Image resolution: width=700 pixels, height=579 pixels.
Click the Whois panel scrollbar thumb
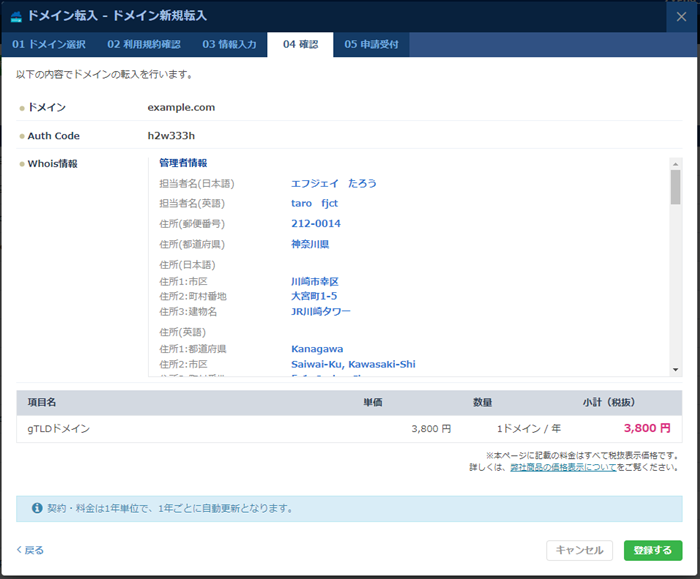675,187
